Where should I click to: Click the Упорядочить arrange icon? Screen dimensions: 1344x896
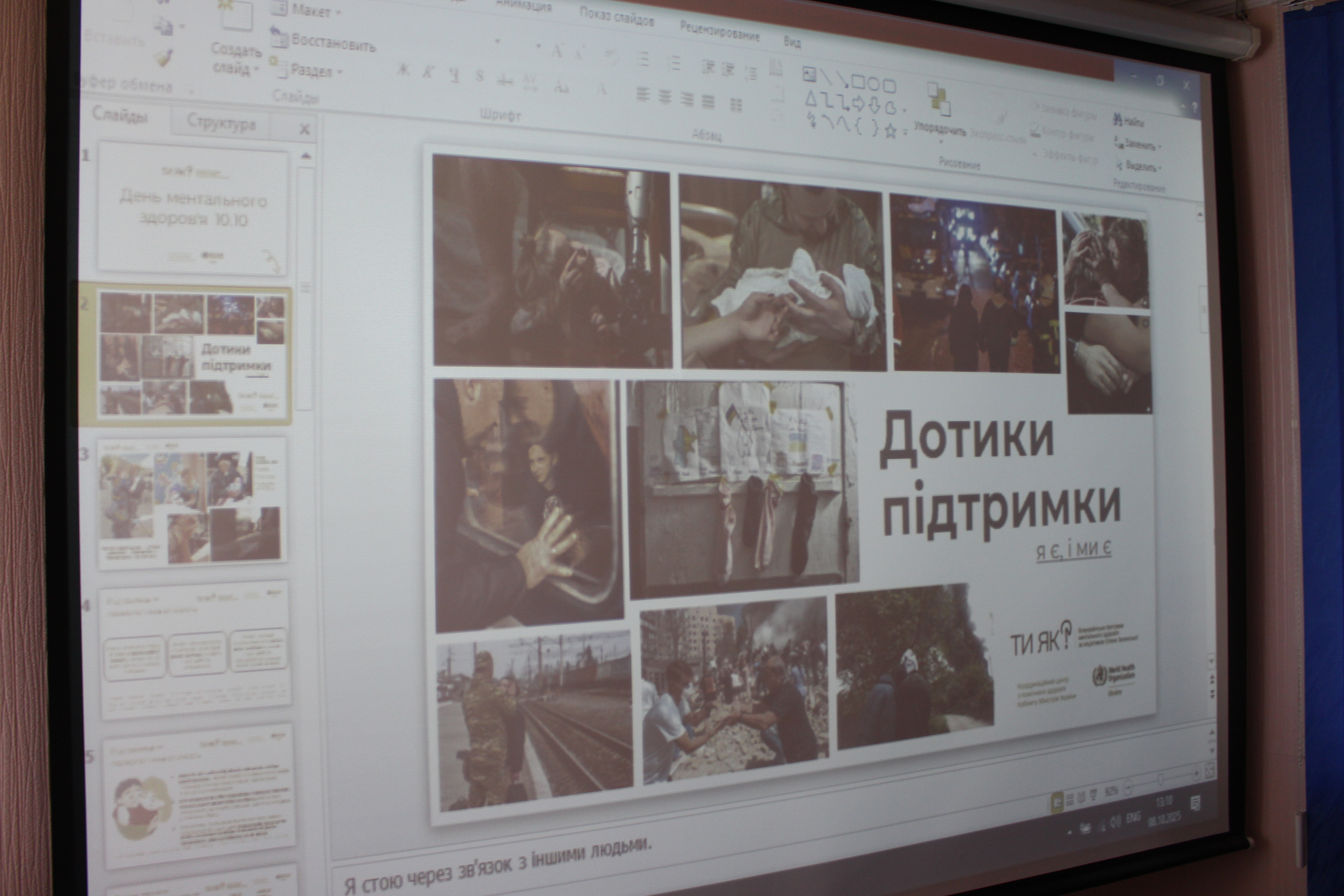point(938,100)
